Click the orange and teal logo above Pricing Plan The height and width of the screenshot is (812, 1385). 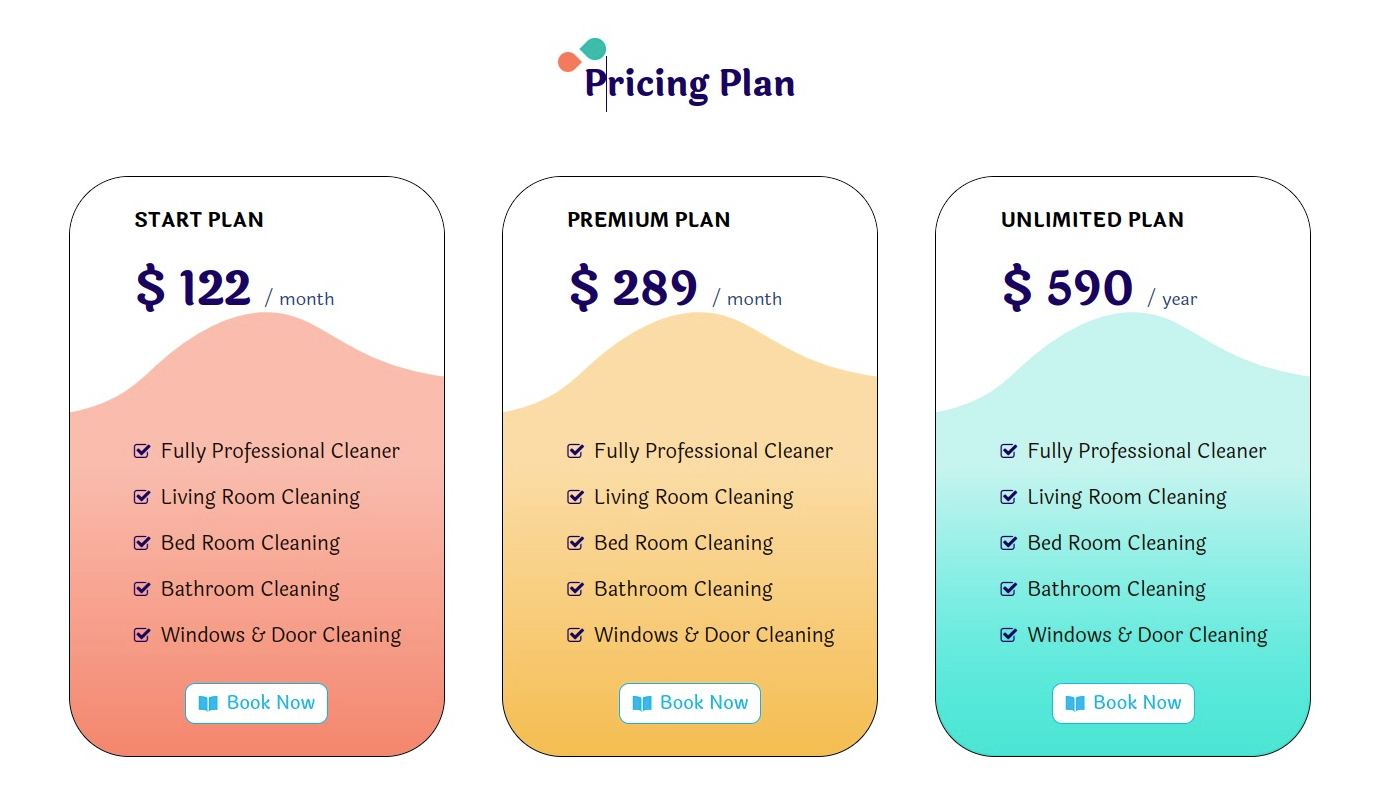tap(582, 54)
